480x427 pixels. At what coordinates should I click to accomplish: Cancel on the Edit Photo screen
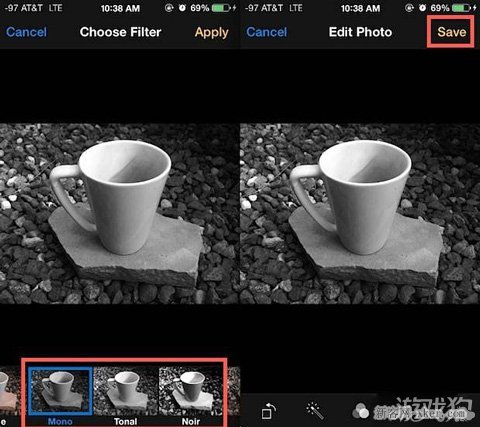267,32
